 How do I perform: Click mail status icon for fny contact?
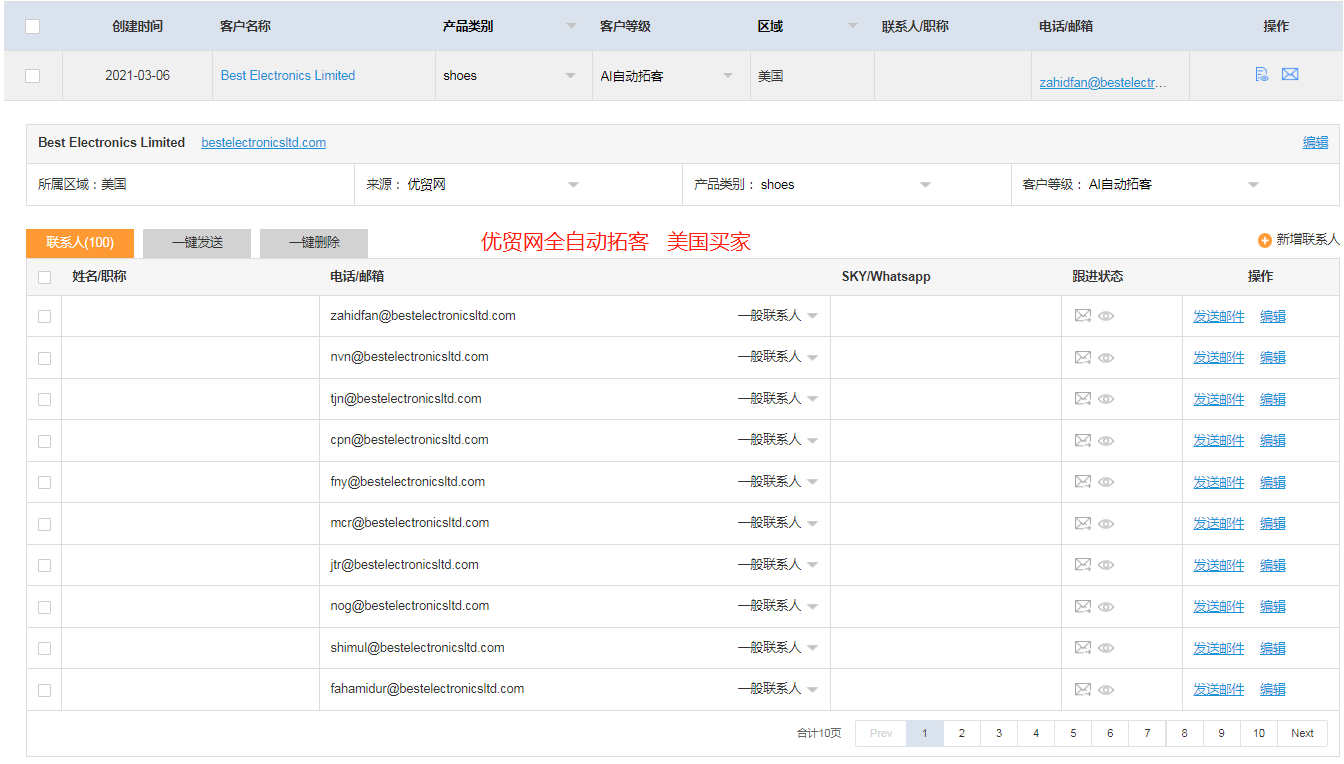tap(1083, 482)
